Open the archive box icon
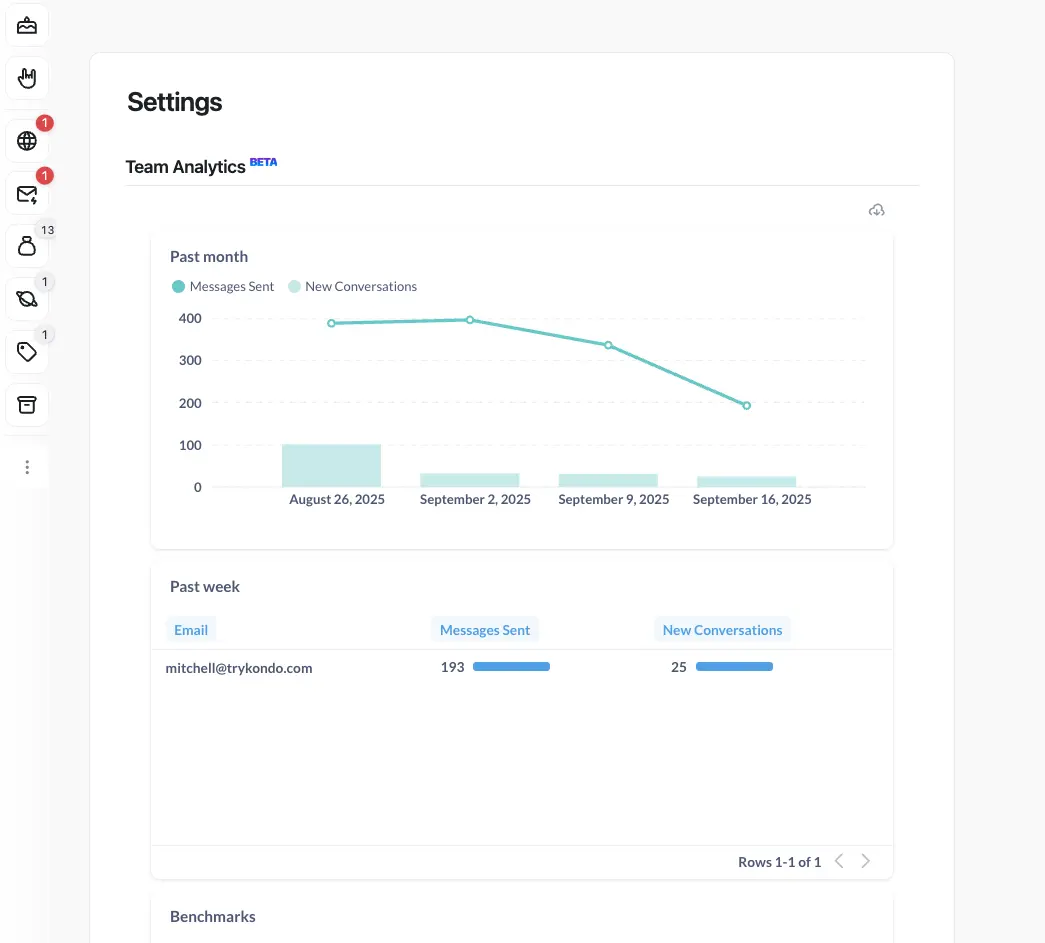Image resolution: width=1045 pixels, height=943 pixels. click(x=27, y=405)
